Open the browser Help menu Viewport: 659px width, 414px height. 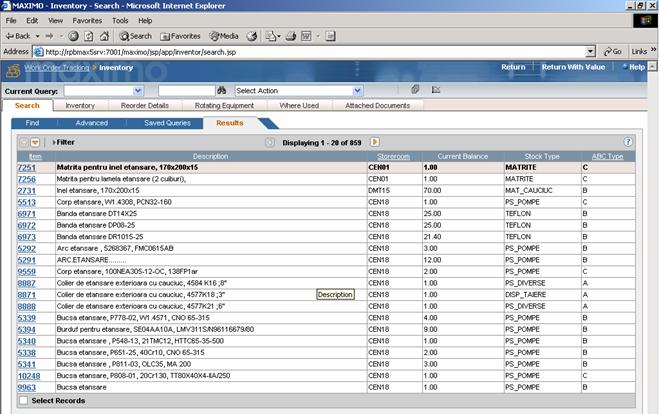pyautogui.click(x=145, y=21)
